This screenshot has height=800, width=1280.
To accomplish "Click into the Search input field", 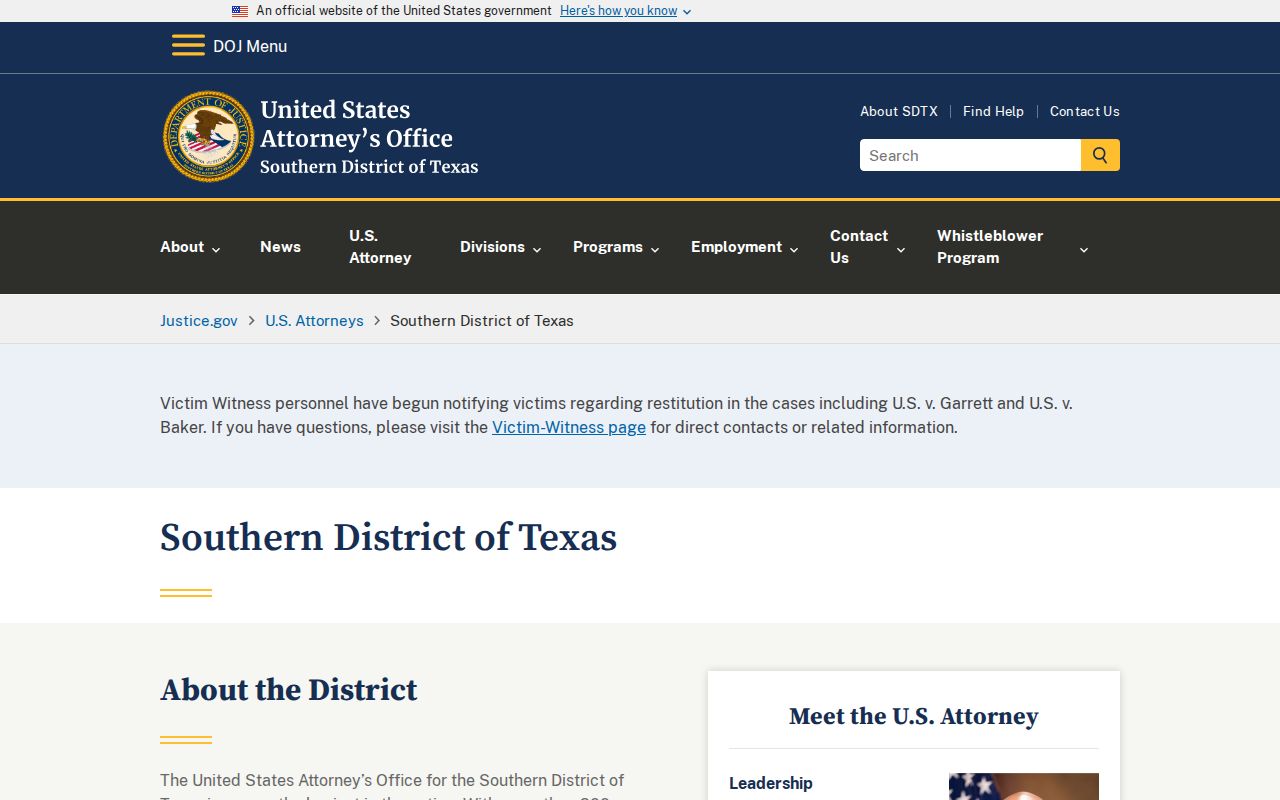I will click(x=970, y=155).
